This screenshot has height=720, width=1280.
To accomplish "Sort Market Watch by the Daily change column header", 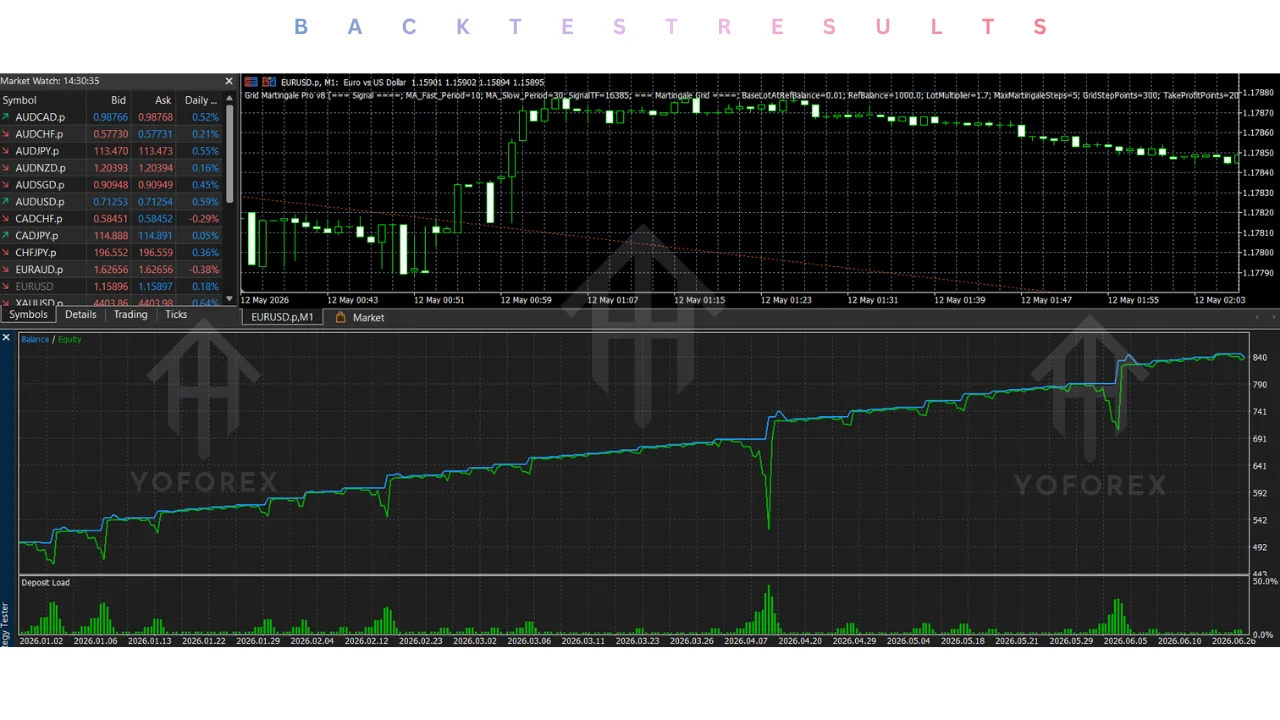I will point(200,100).
